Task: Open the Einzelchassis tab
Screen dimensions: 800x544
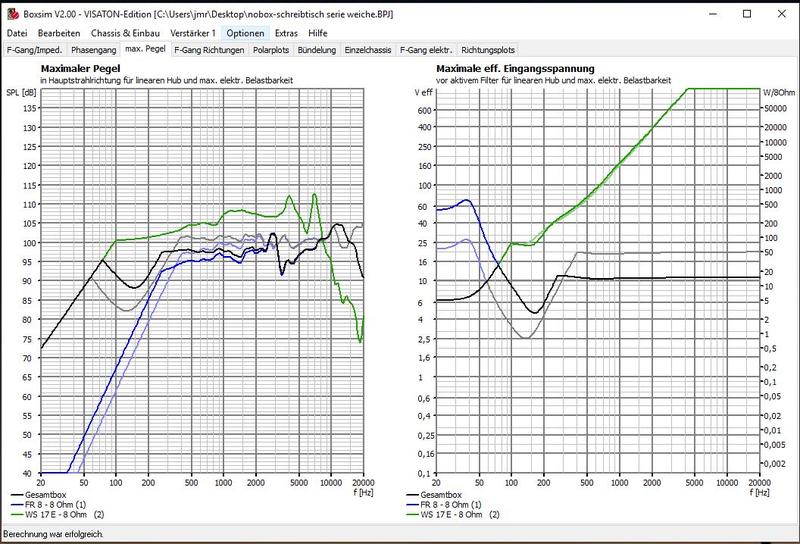Action: point(368,49)
